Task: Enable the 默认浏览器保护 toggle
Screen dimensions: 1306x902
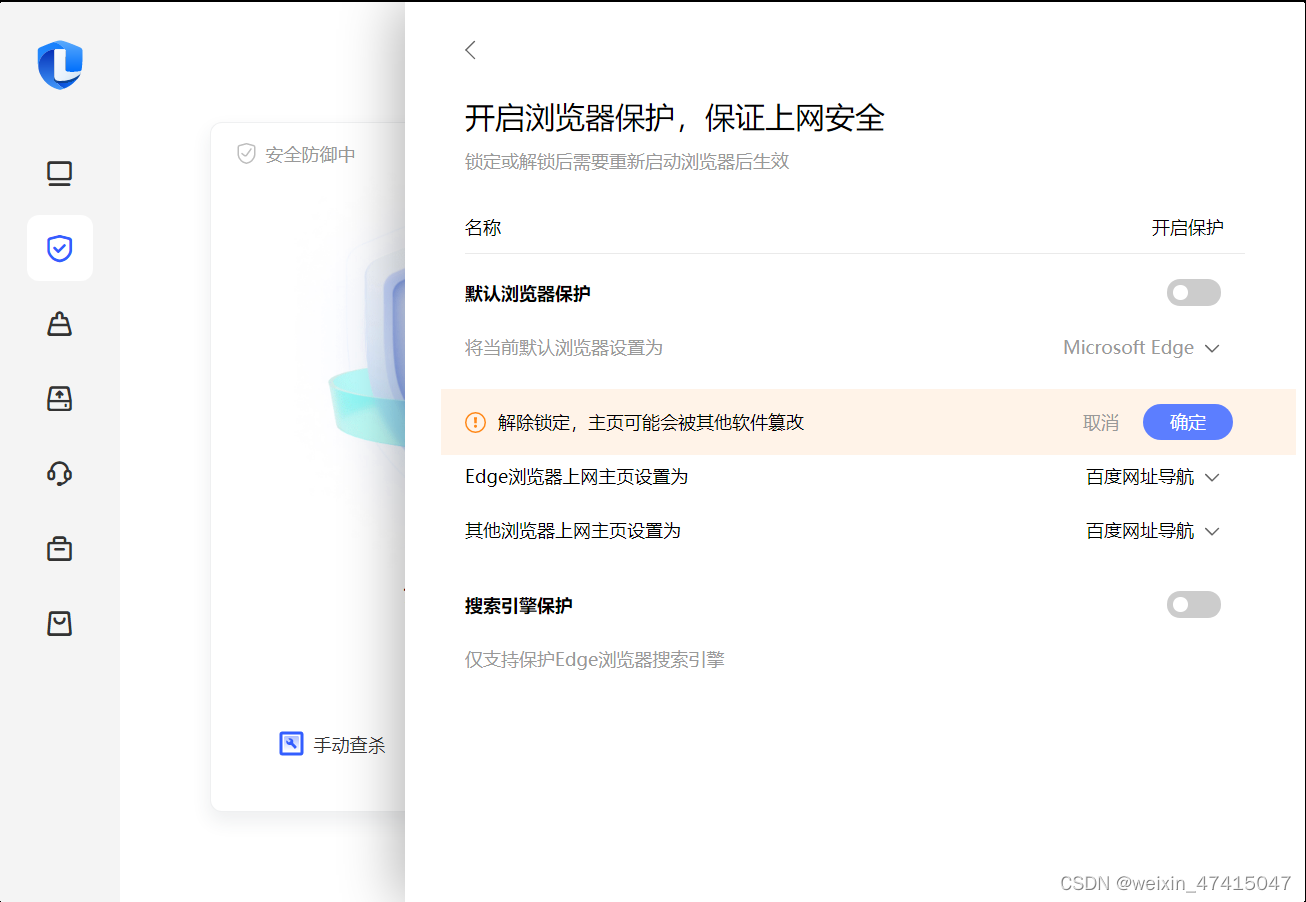Action: pos(1193,292)
